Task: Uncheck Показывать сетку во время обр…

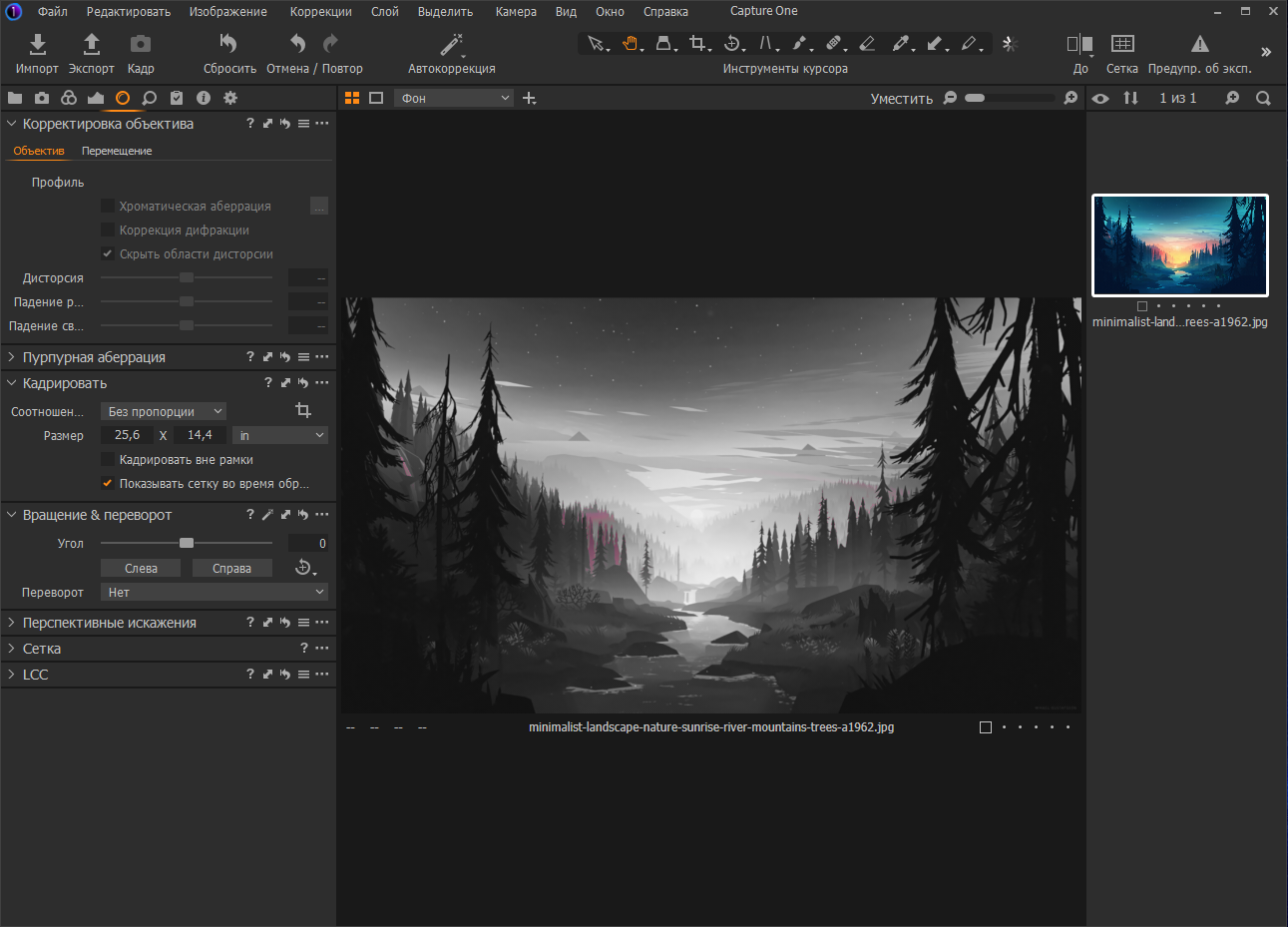Action: pos(108,483)
